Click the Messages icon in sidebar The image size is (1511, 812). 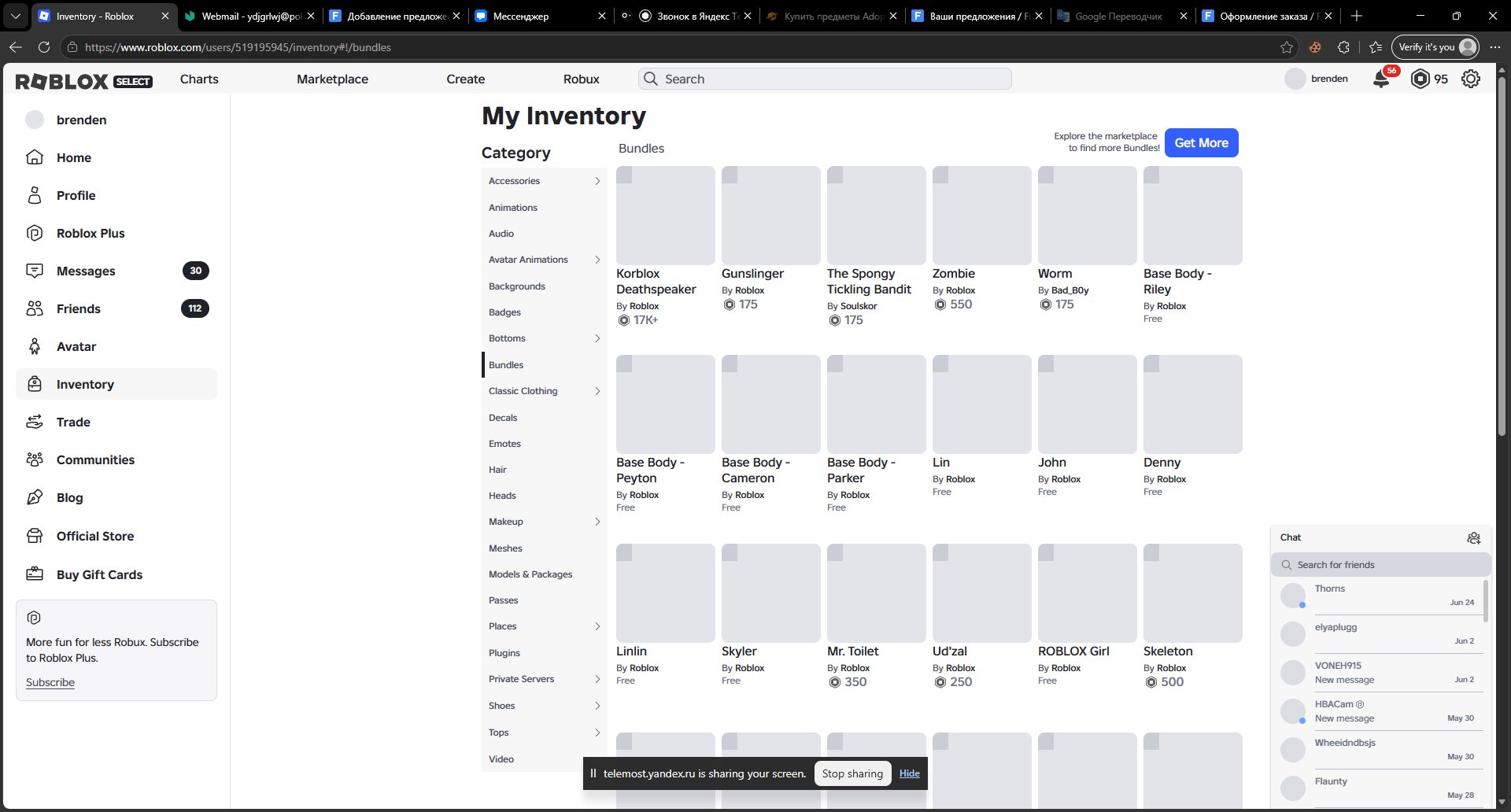click(35, 271)
